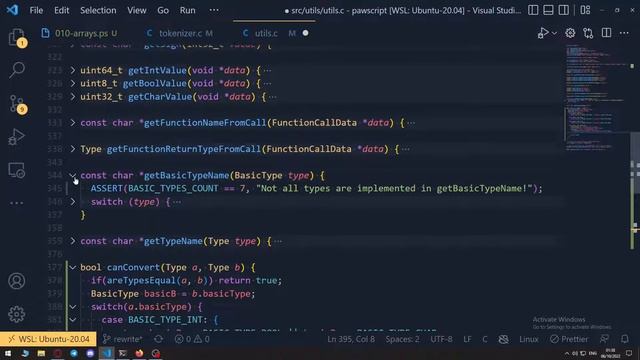The height and width of the screenshot is (360, 640).
Task: Click Ln 395, Col 8 in status bar
Action: point(351,339)
